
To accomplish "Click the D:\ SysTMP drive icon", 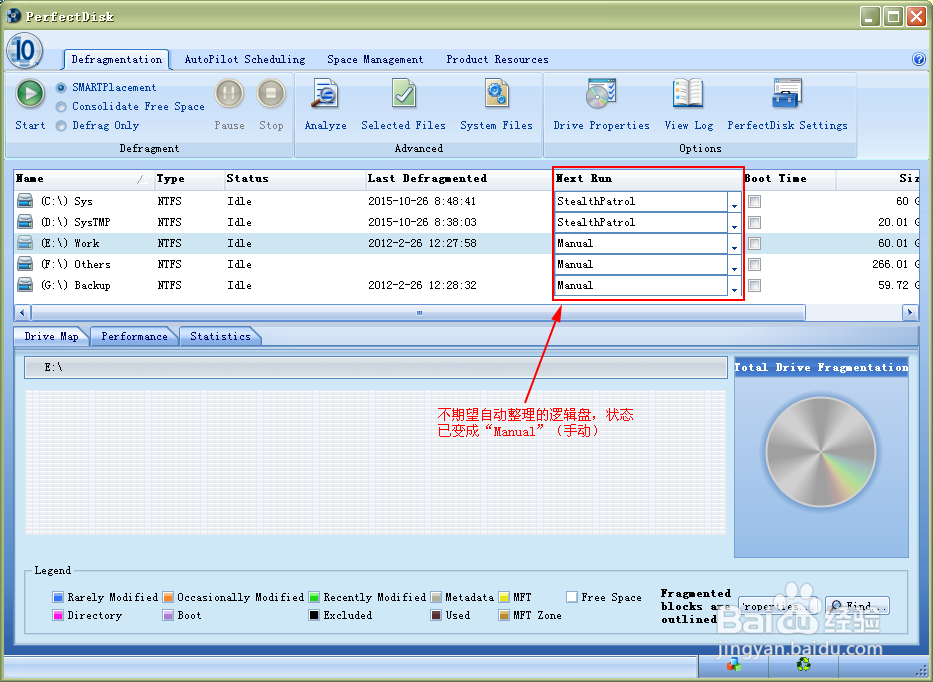I will 25,222.
